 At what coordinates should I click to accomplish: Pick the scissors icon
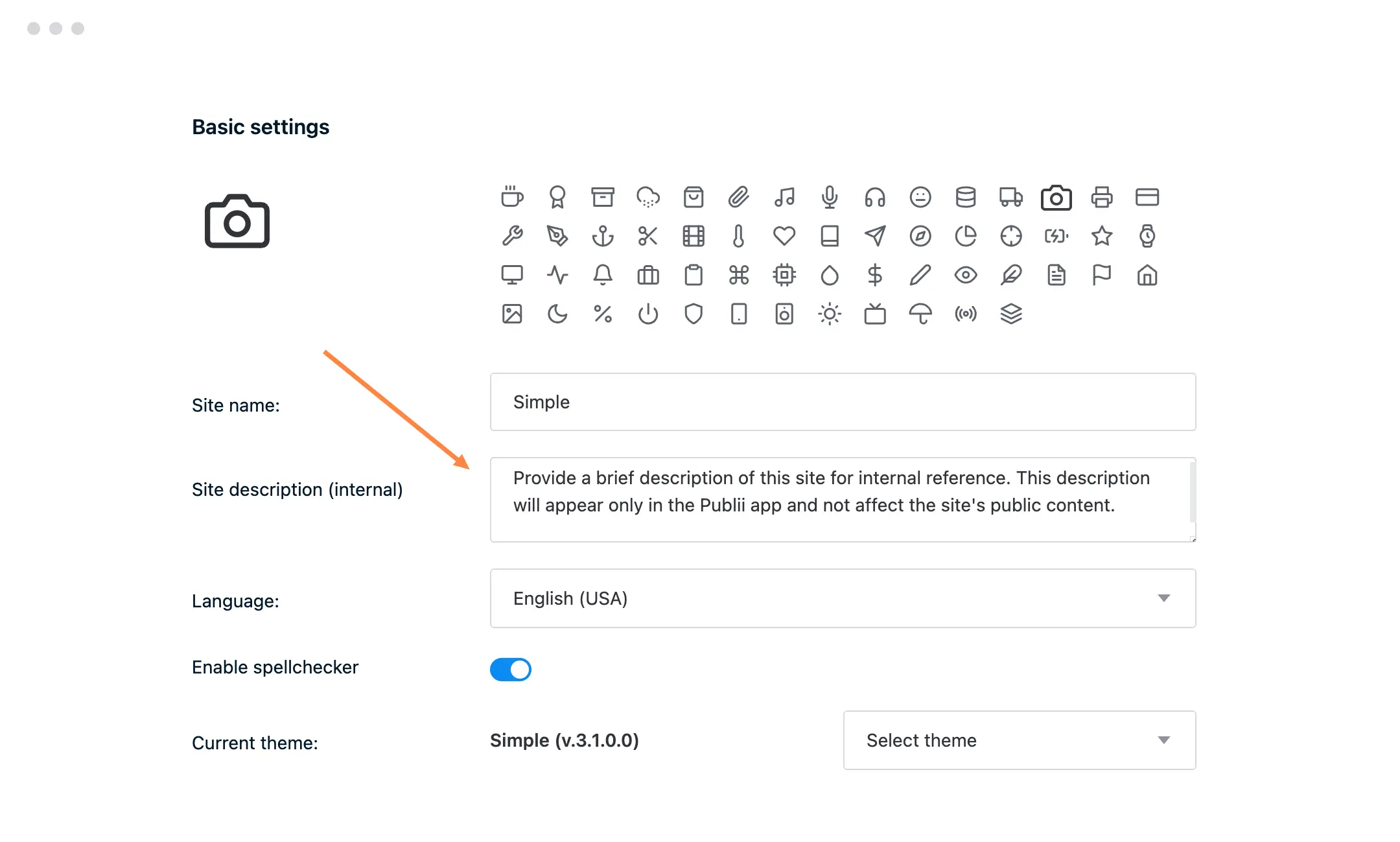point(648,236)
